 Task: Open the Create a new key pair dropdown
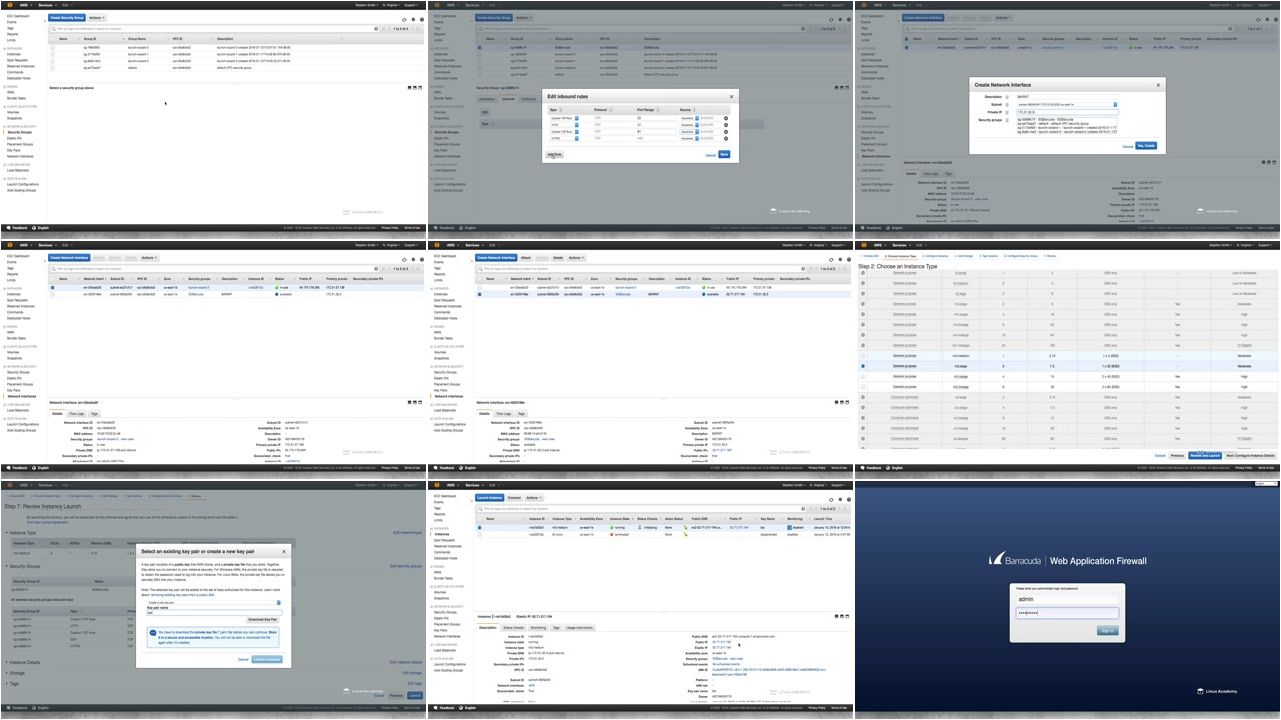214,603
